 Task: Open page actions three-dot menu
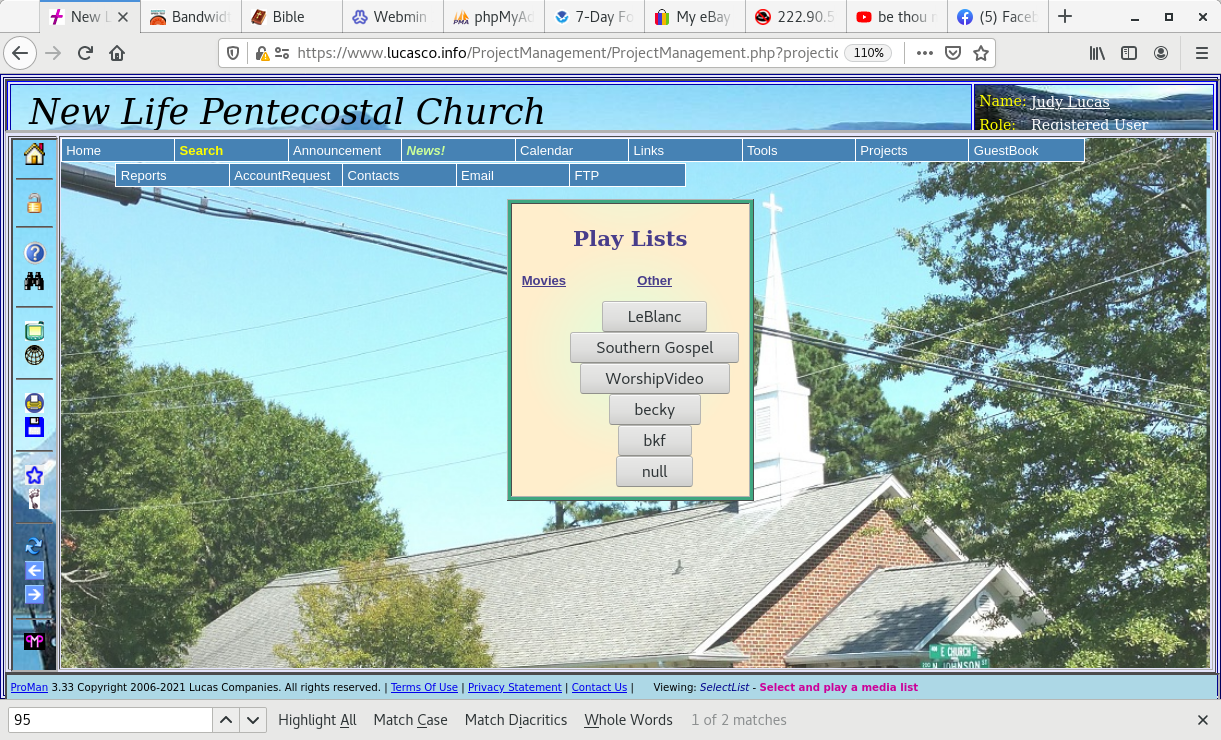(x=925, y=53)
